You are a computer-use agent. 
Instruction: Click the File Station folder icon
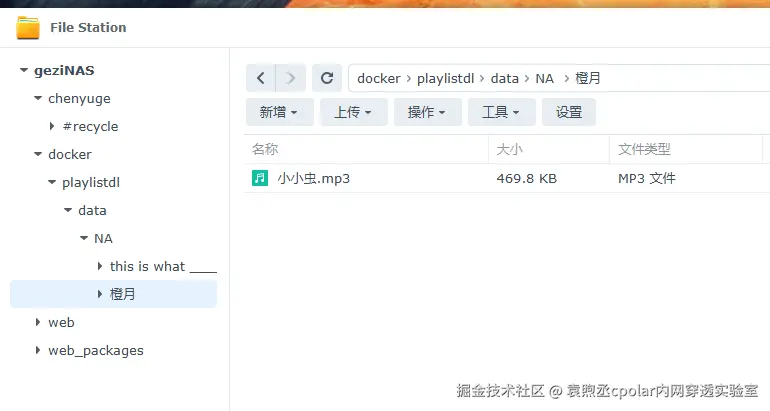click(28, 27)
